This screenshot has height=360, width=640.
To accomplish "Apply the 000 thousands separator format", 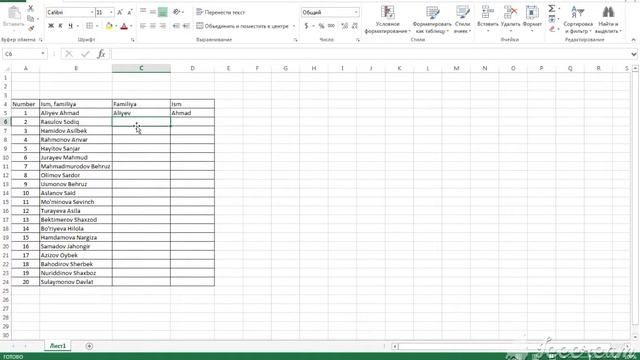I will click(331, 26).
